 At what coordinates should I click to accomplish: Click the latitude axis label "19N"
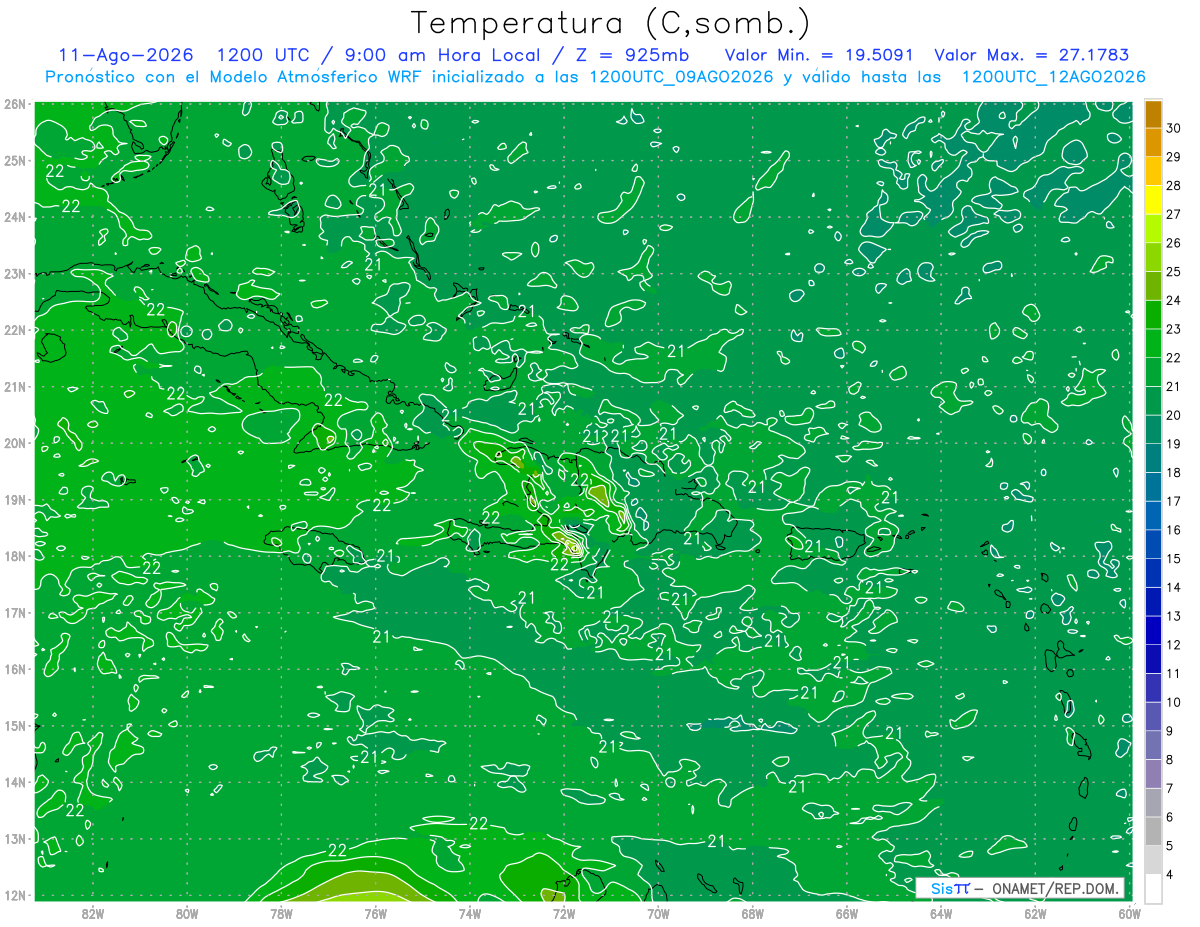15,499
